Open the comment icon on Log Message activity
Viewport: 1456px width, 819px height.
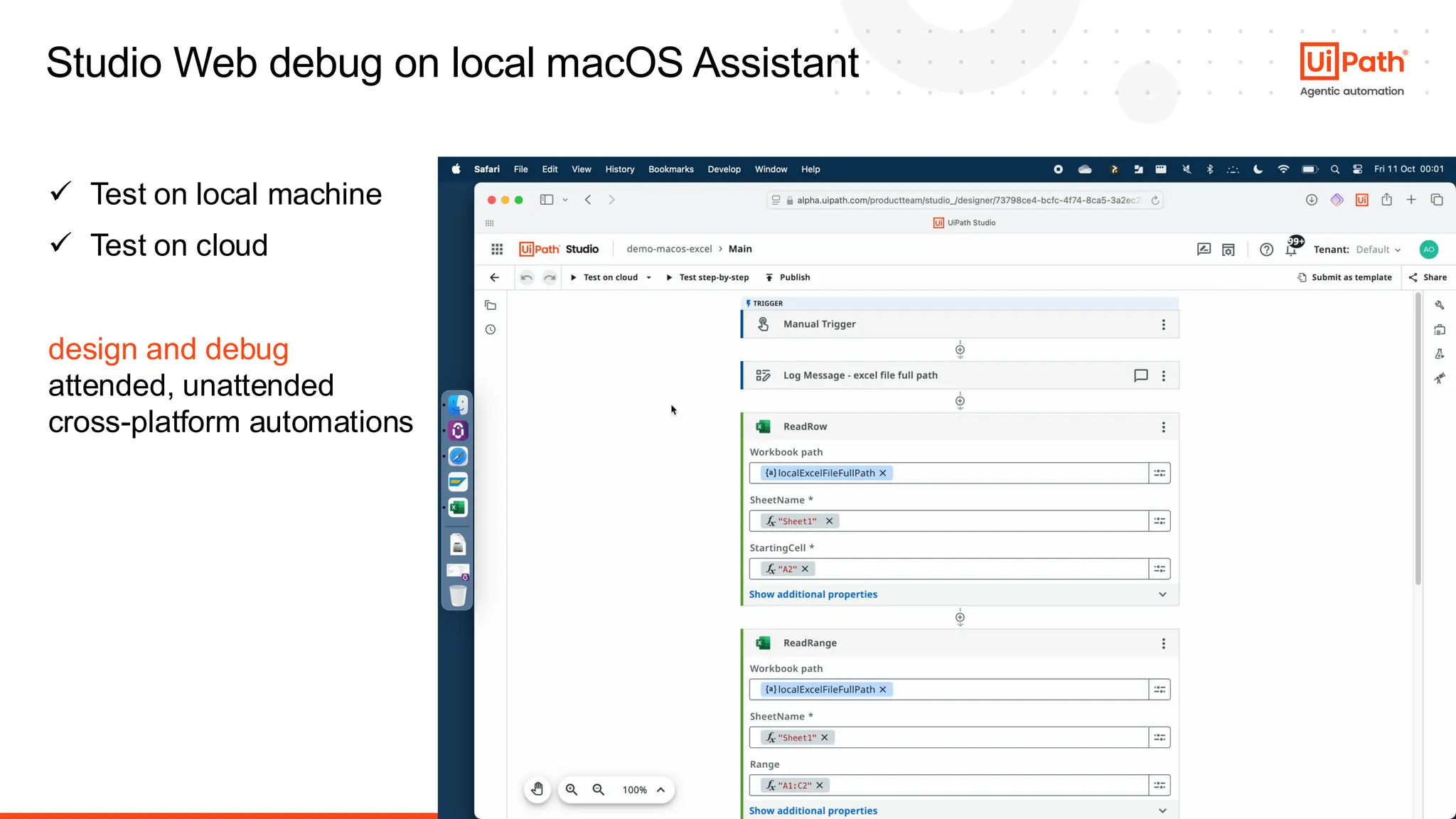point(1140,375)
